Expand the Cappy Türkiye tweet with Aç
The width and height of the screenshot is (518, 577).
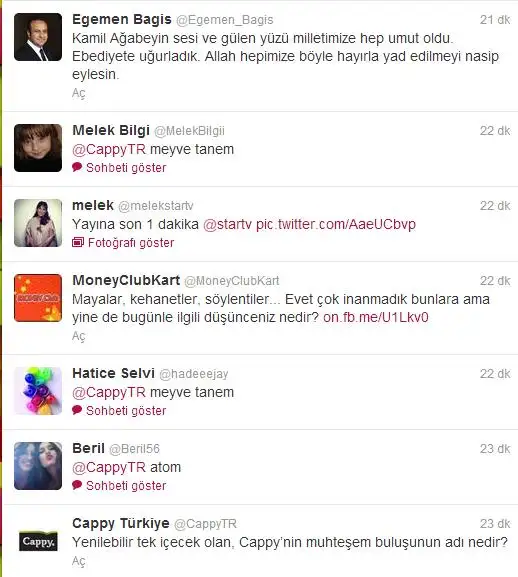coord(79,561)
